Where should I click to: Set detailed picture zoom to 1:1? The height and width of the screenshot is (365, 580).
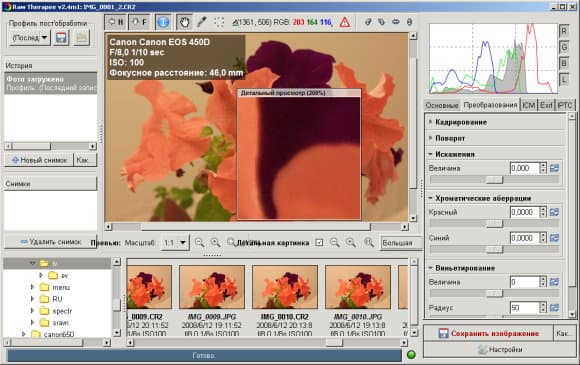369,243
